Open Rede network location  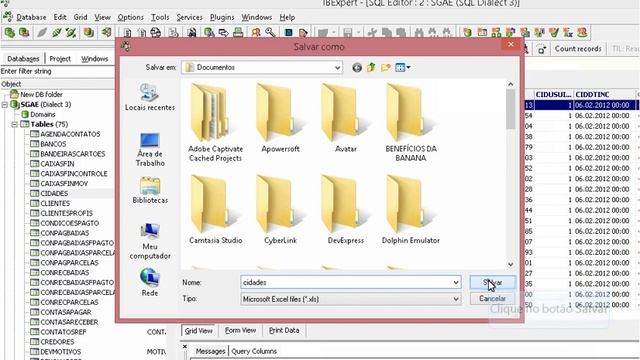[150, 282]
